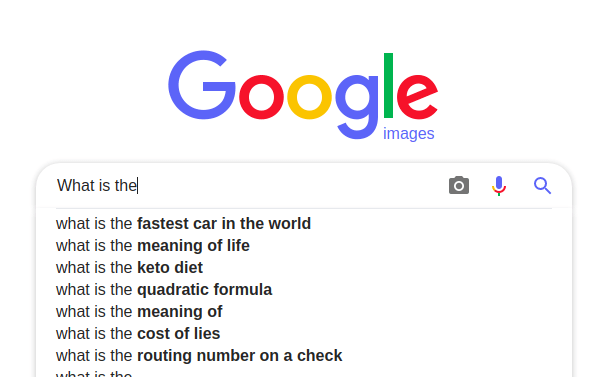The image size is (597, 377).
Task: Click the blue magnifying glass search icon
Action: [x=542, y=185]
